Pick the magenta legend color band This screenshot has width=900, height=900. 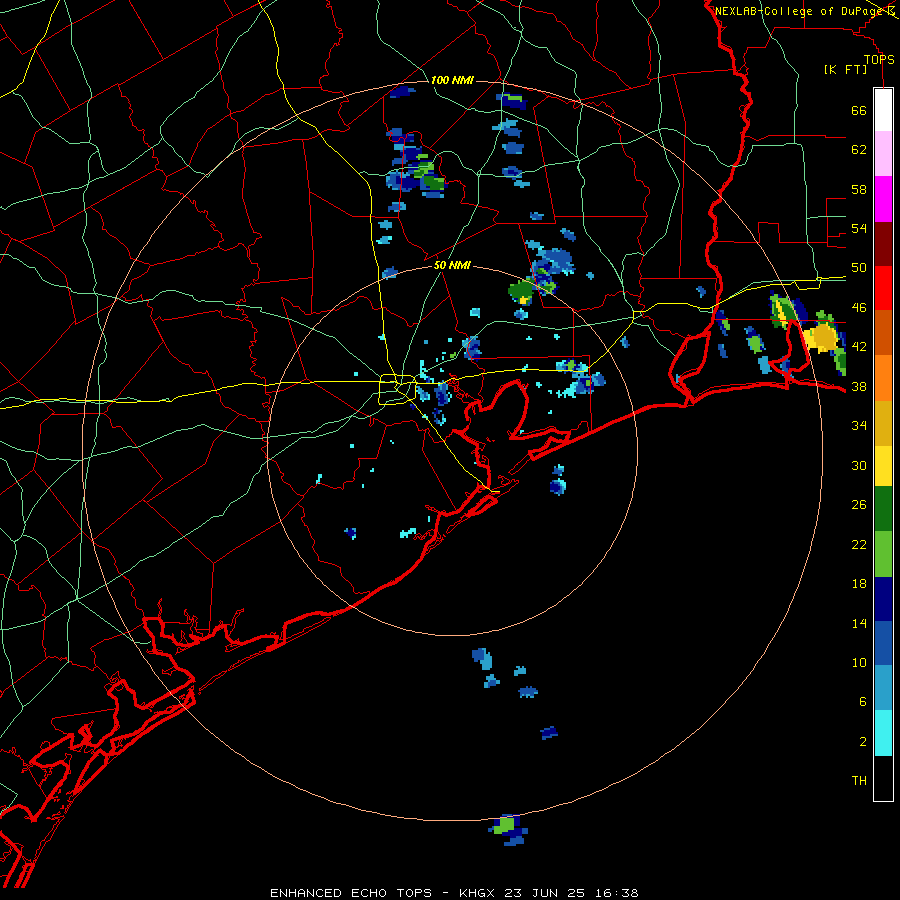click(883, 199)
